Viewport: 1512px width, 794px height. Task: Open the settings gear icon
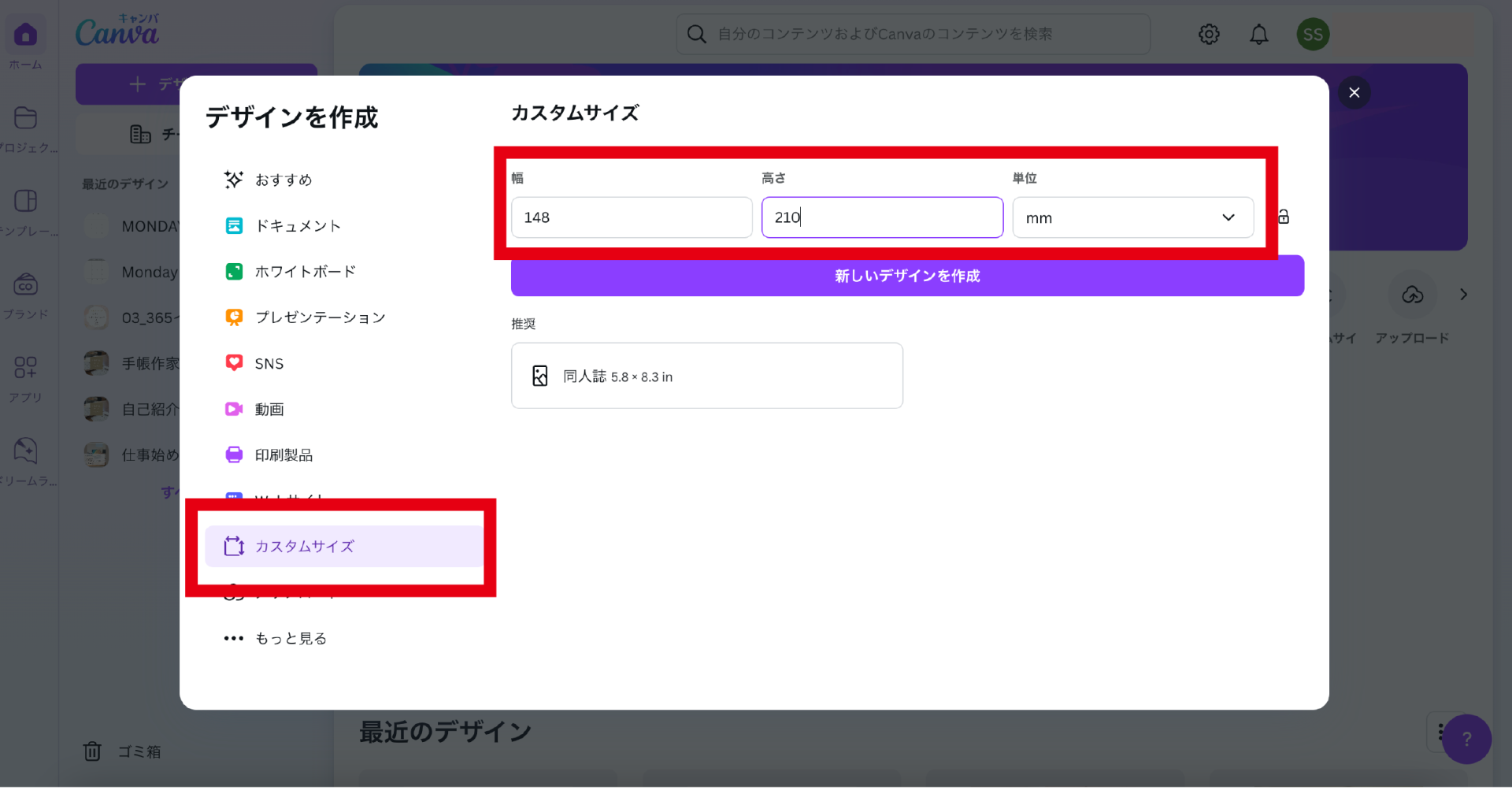tap(1209, 35)
